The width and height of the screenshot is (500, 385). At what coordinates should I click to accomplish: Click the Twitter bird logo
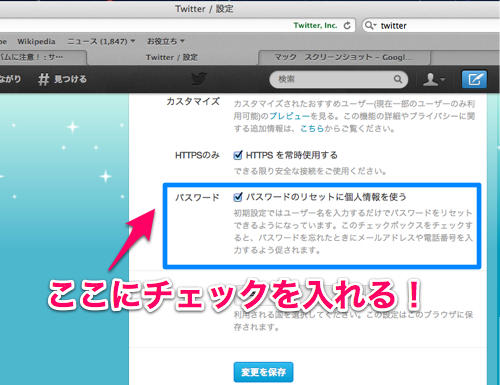click(199, 79)
